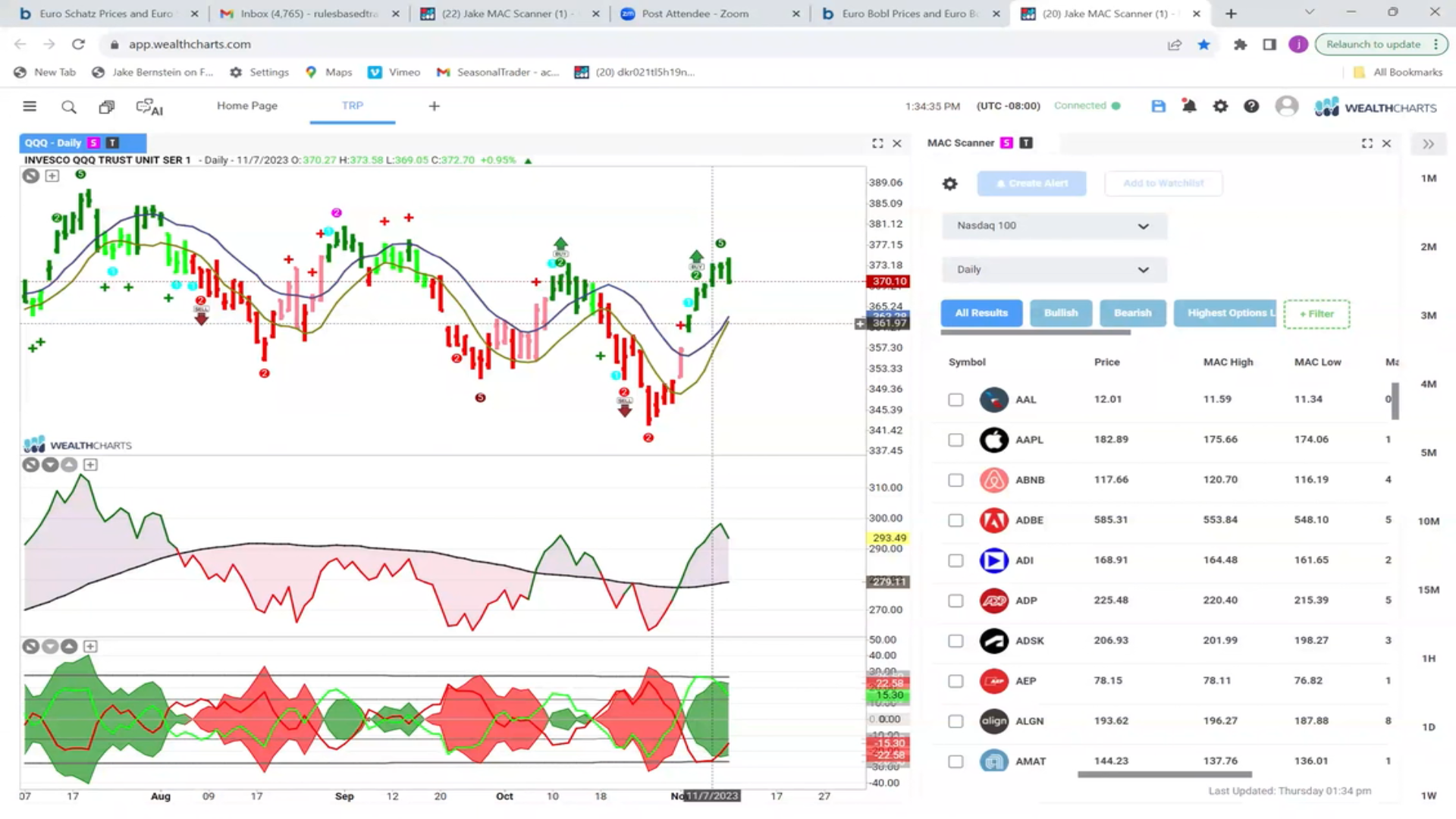Click the T badge in MAC Scanner header
1456x819 pixels.
pyautogui.click(x=1026, y=143)
